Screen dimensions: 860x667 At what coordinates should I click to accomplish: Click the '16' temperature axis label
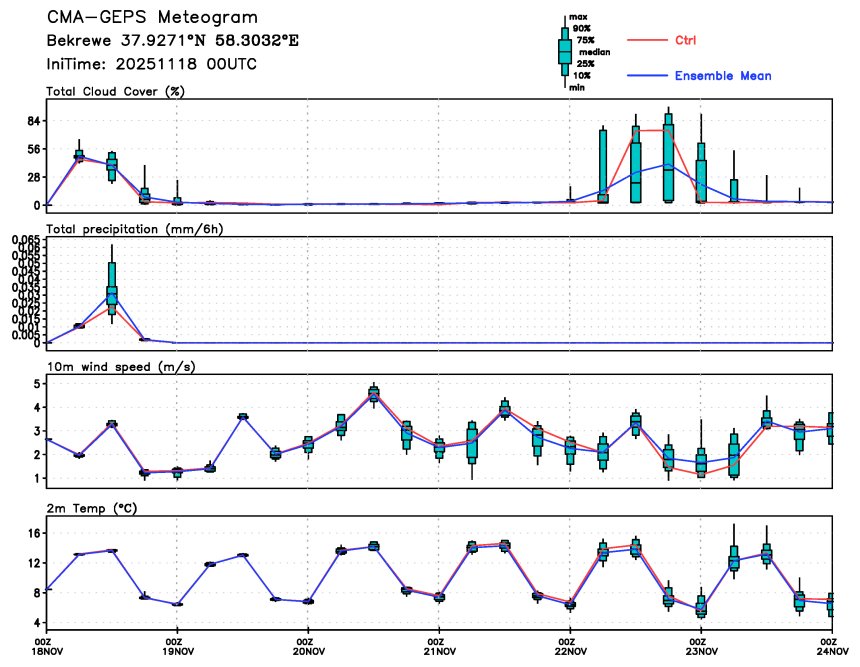coord(34,534)
